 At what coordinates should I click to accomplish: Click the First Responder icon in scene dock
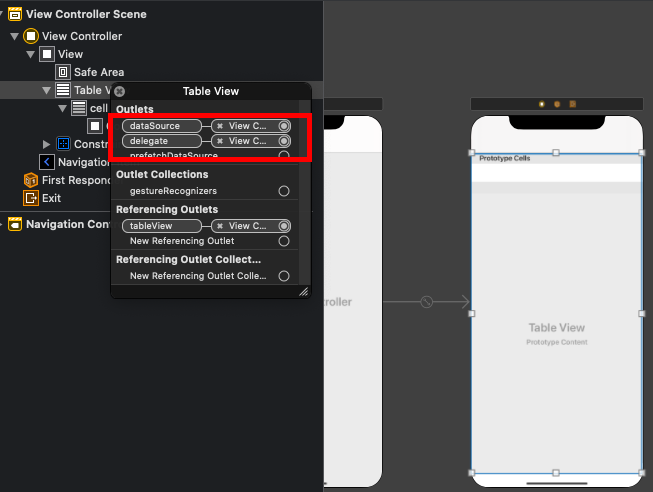coord(557,104)
